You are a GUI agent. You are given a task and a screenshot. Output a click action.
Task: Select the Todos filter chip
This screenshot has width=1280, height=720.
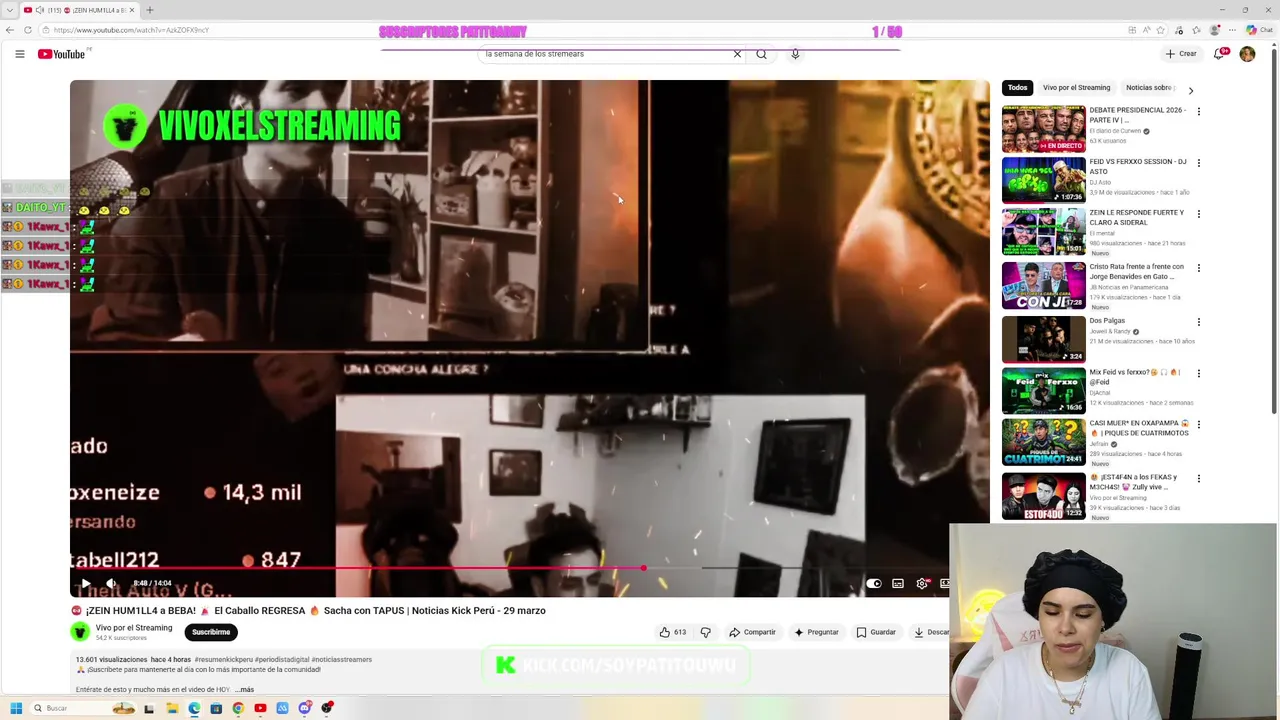(x=1017, y=88)
